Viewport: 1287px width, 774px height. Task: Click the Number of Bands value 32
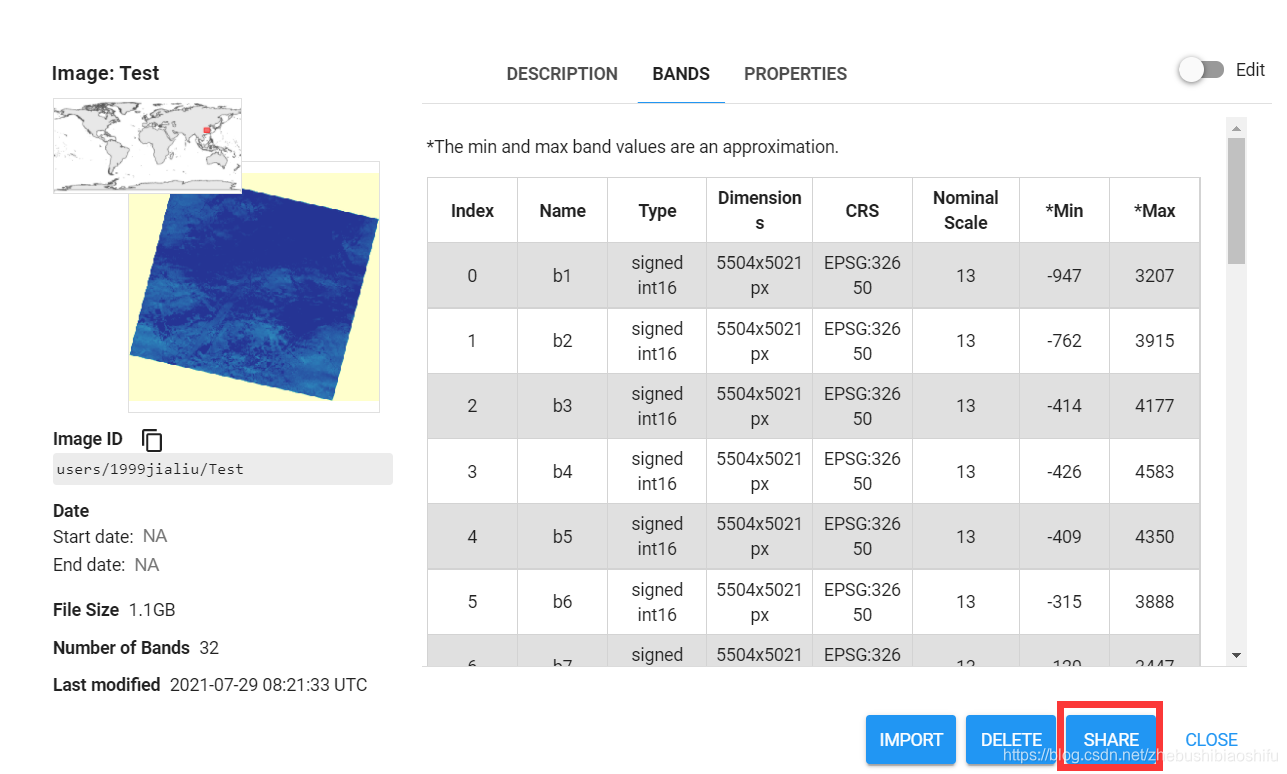[x=209, y=648]
